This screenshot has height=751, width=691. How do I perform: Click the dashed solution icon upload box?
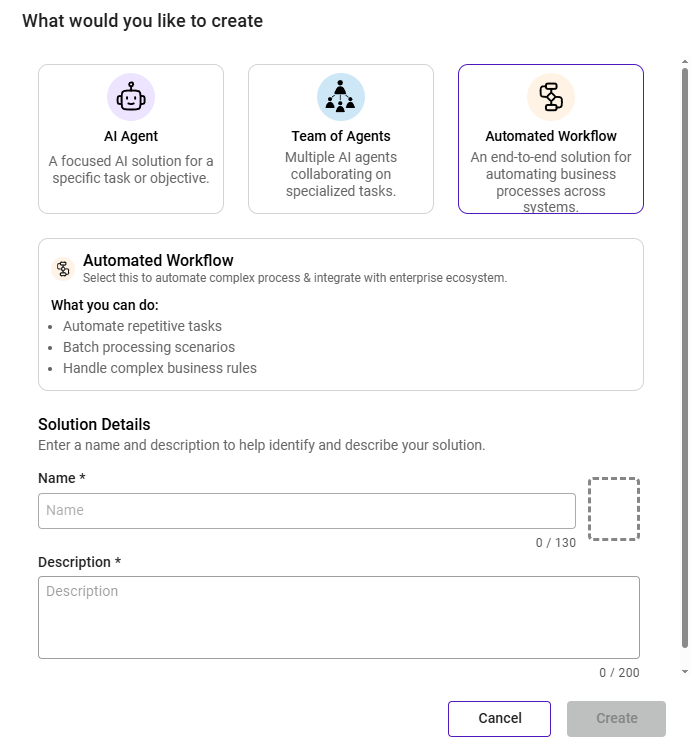(x=614, y=509)
